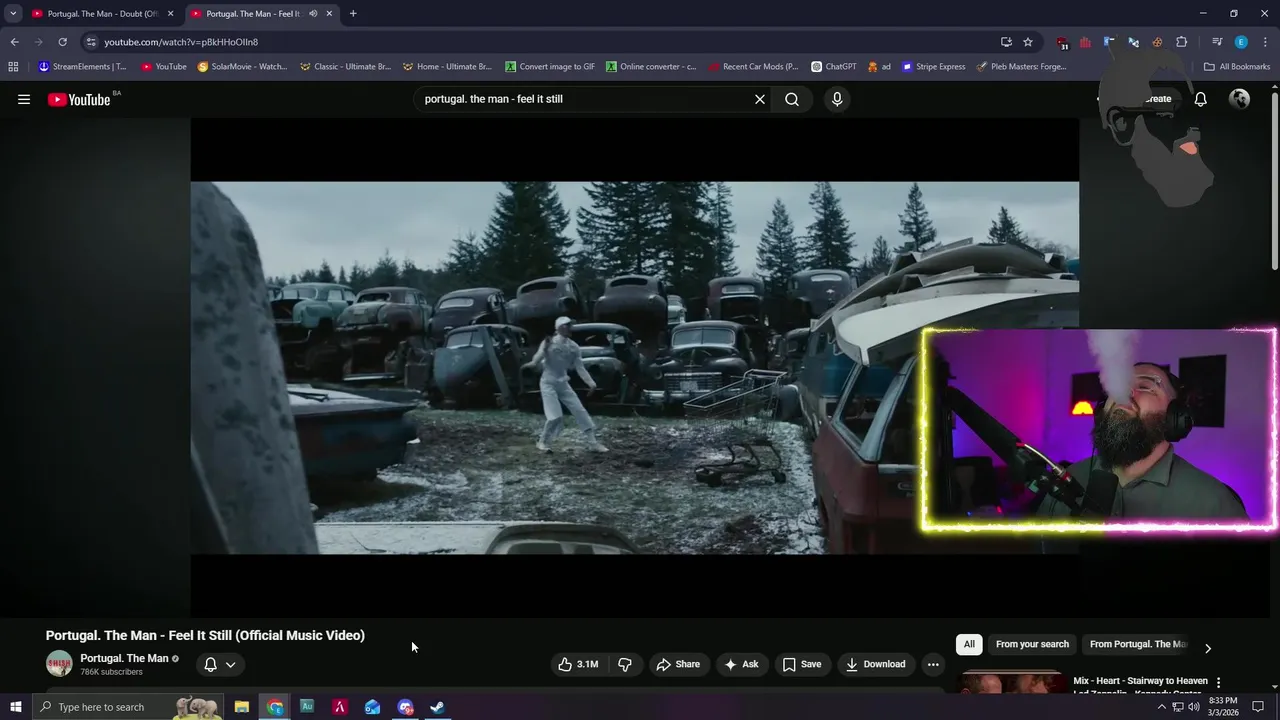1280x720 pixels.
Task: Open the Pleb Masters: Forge bookmark
Action: [1022, 67]
